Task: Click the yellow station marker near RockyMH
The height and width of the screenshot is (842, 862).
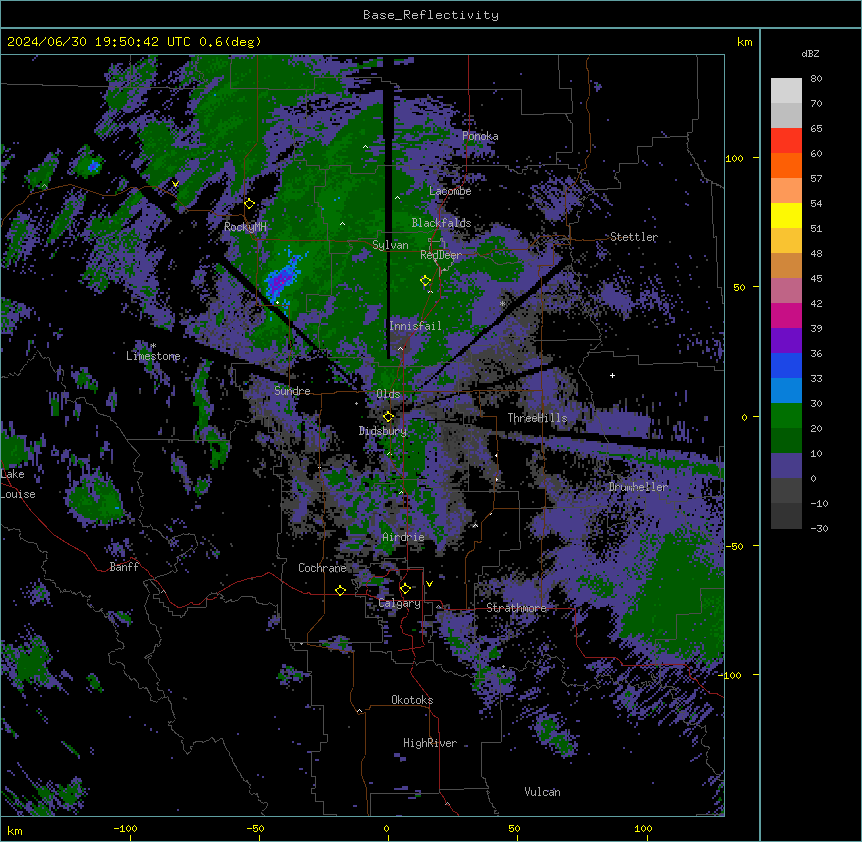Action: tap(249, 204)
